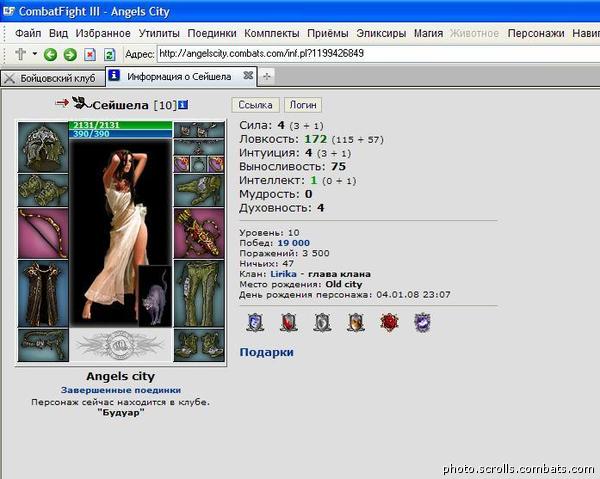The height and width of the screenshot is (479, 600).
Task: Open the Магия menu
Action: pos(428,33)
